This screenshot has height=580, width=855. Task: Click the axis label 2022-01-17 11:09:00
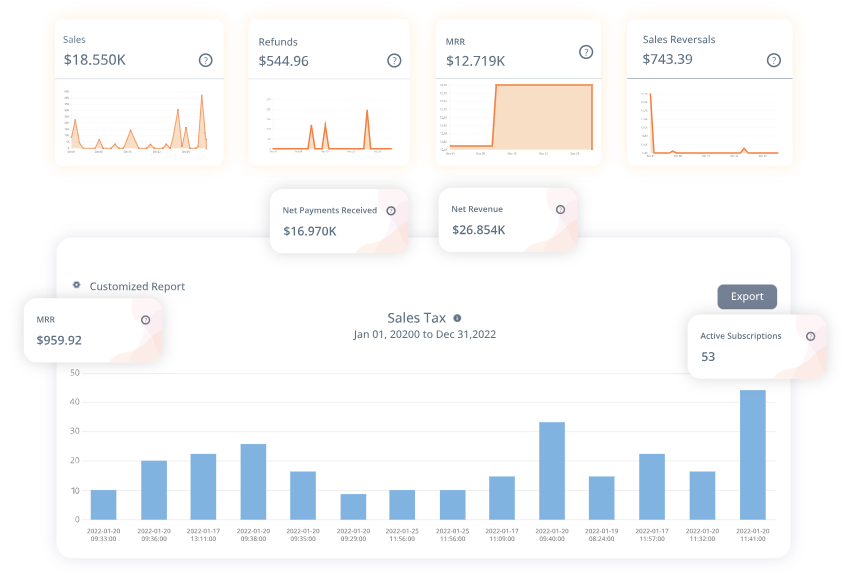pyautogui.click(x=502, y=535)
